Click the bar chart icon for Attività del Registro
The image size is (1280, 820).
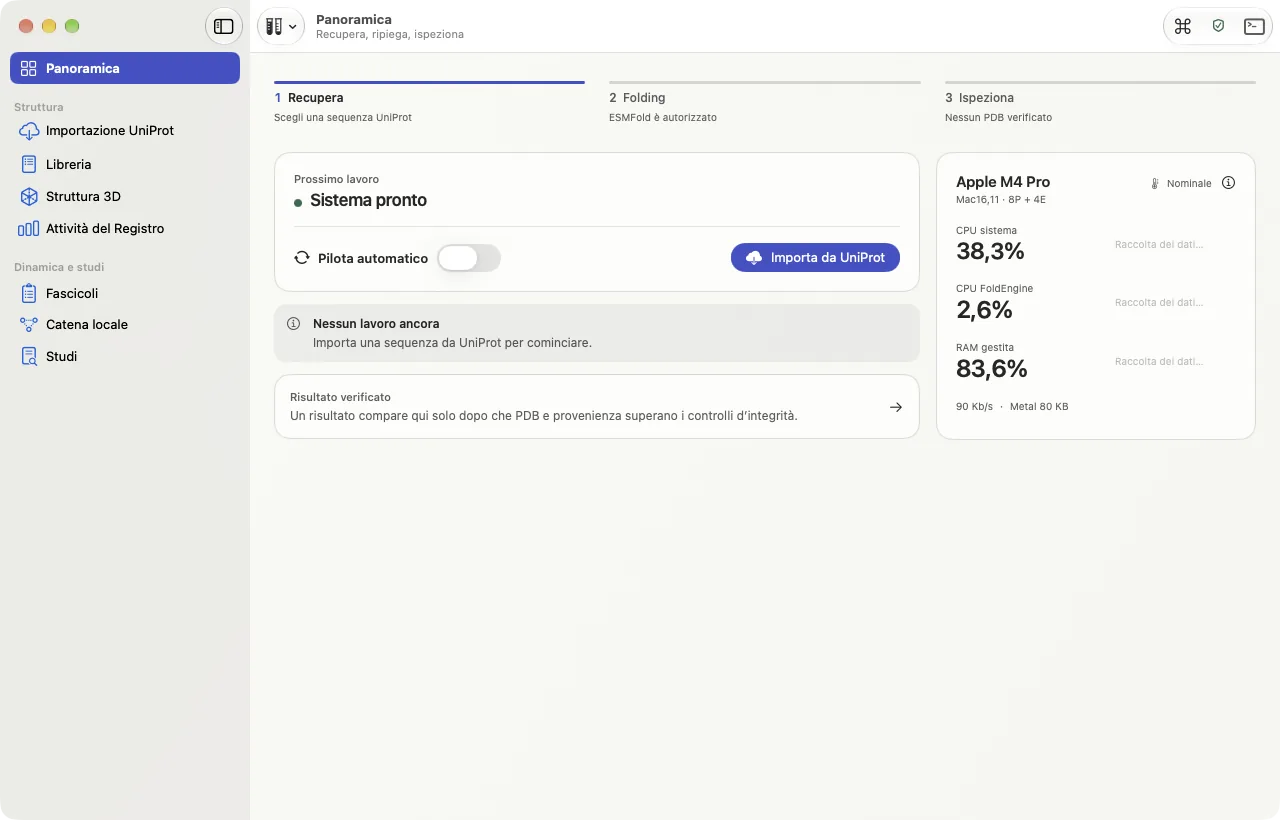tap(29, 229)
